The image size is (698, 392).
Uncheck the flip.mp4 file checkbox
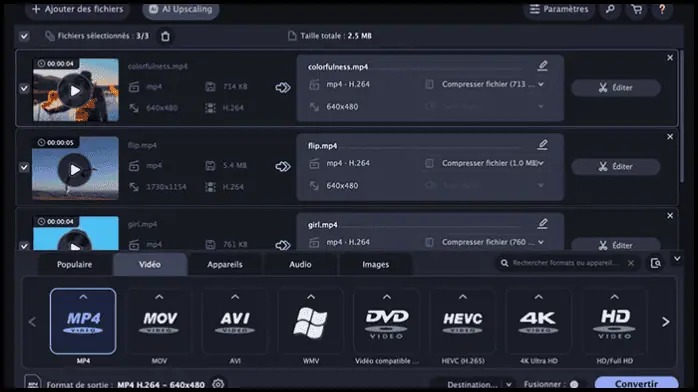[x=24, y=167]
